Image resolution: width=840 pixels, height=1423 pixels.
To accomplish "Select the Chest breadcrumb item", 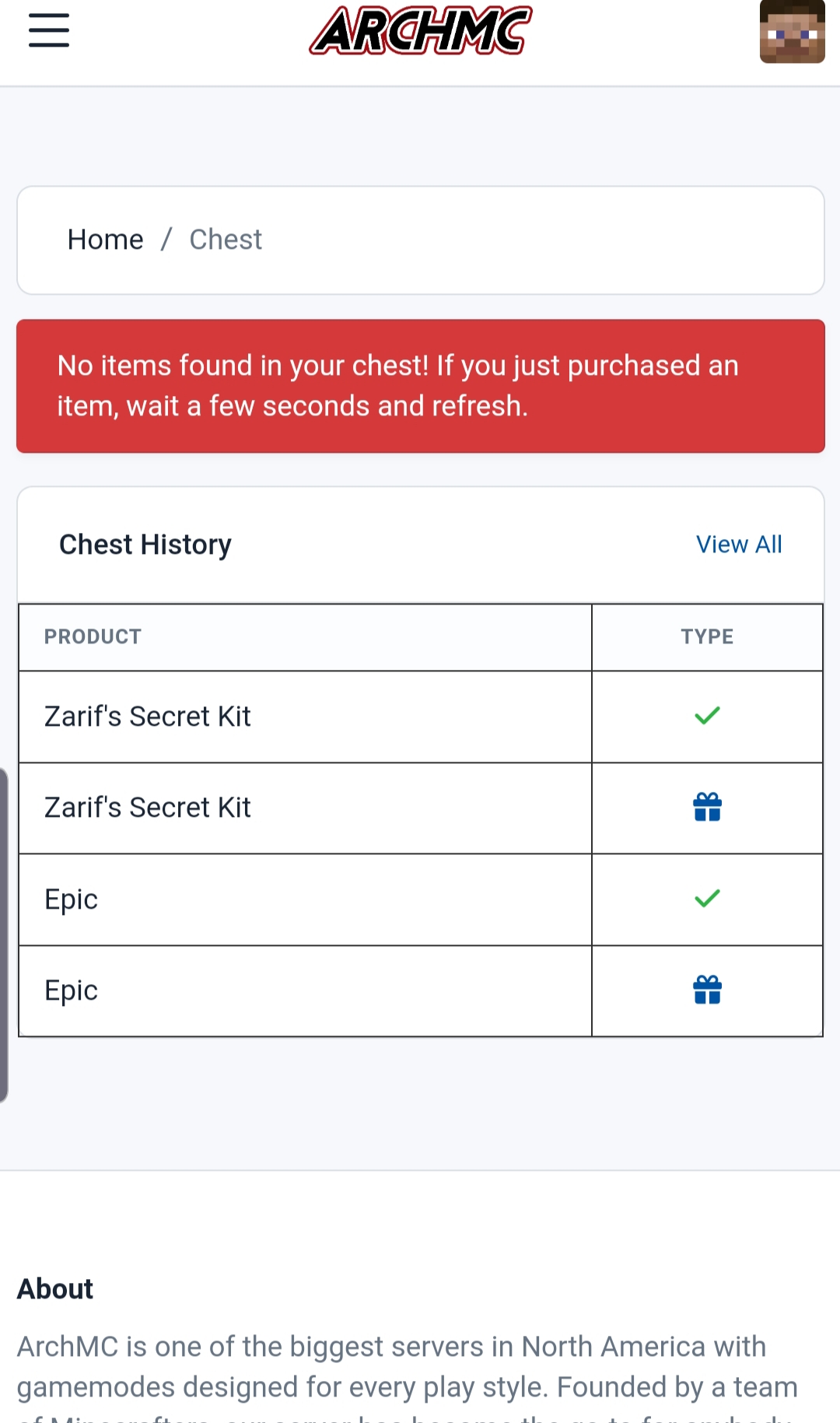I will 226,240.
